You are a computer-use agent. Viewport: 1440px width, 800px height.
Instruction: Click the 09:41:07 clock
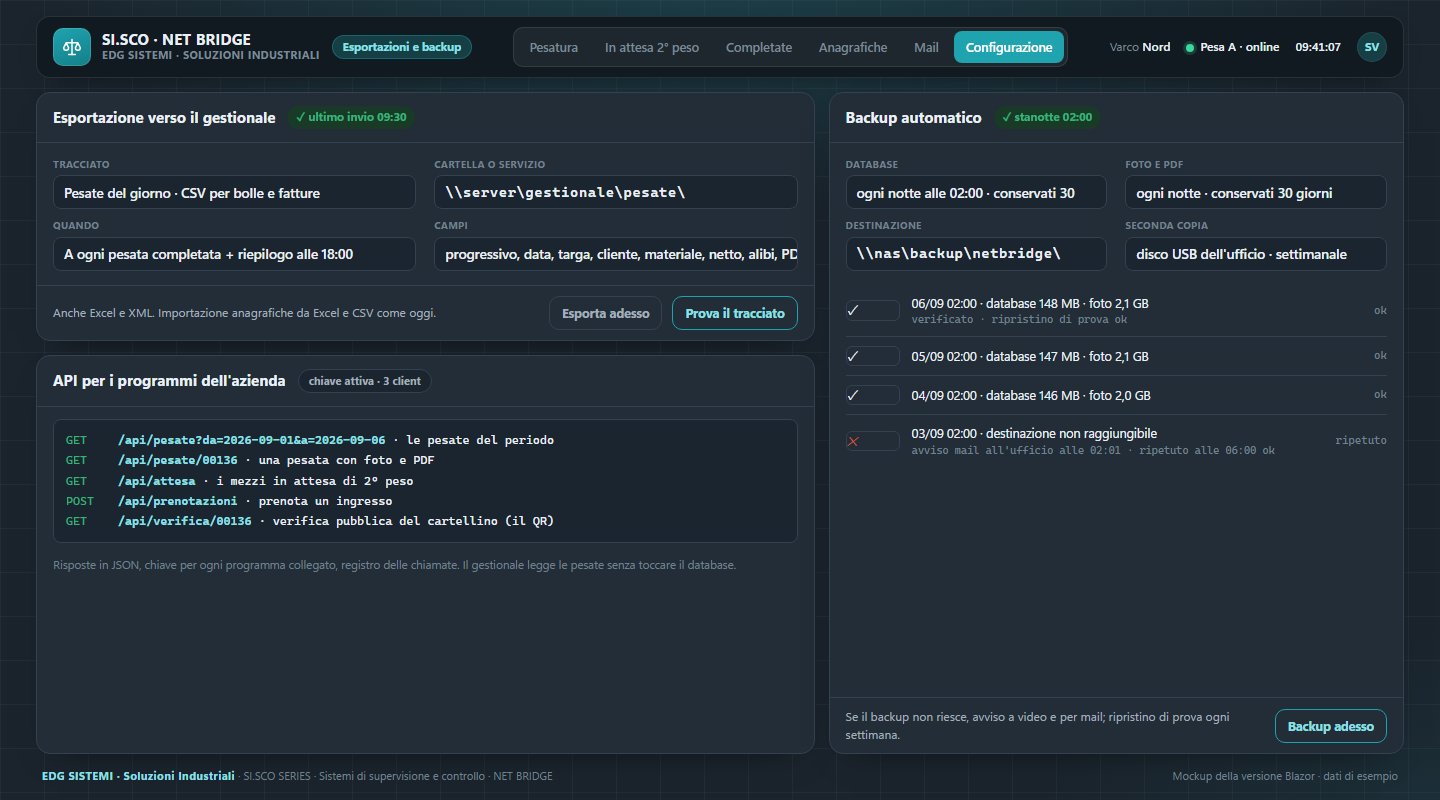point(1318,47)
